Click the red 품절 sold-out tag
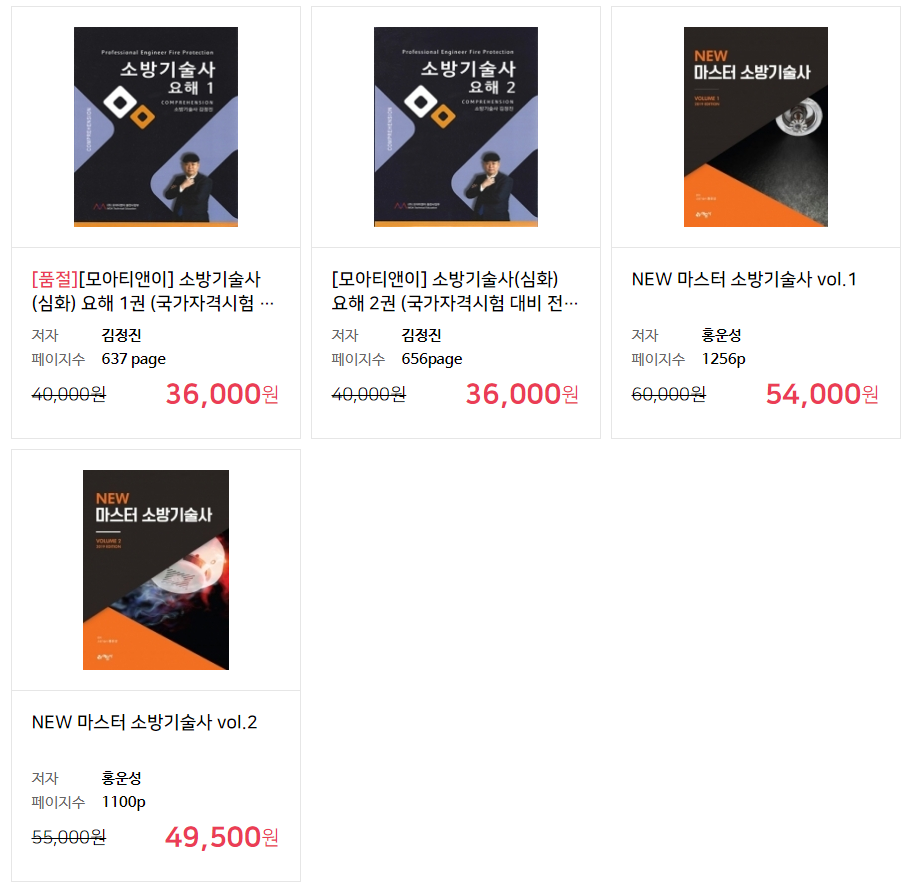 [x=55, y=280]
